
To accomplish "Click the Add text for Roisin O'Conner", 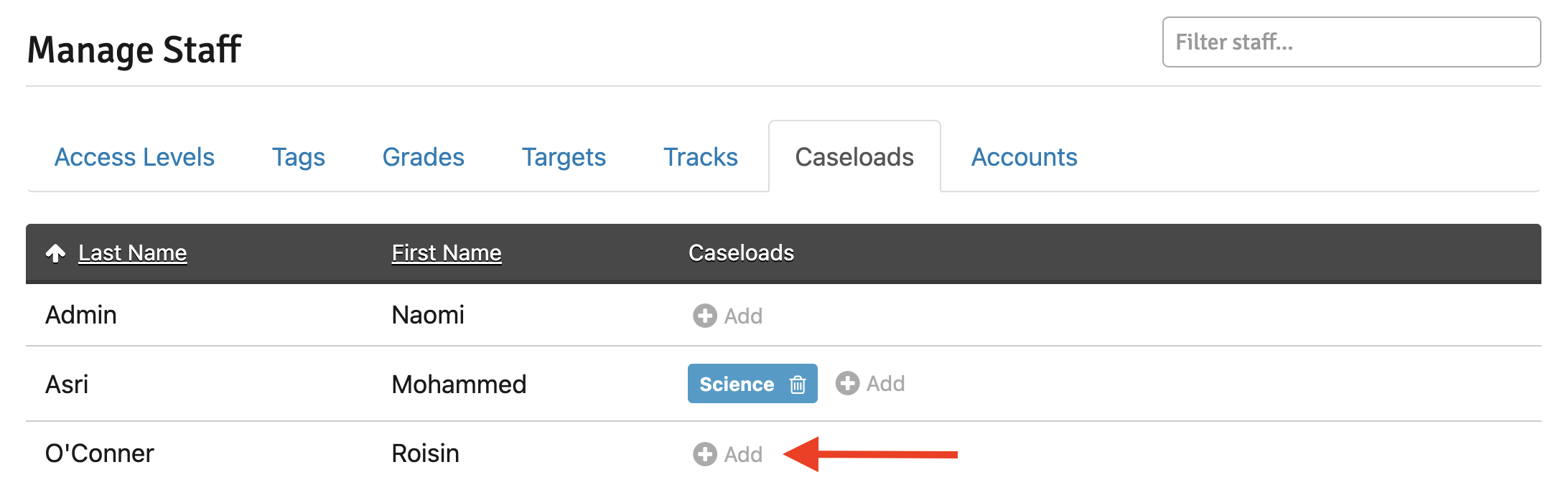I will tap(743, 455).
